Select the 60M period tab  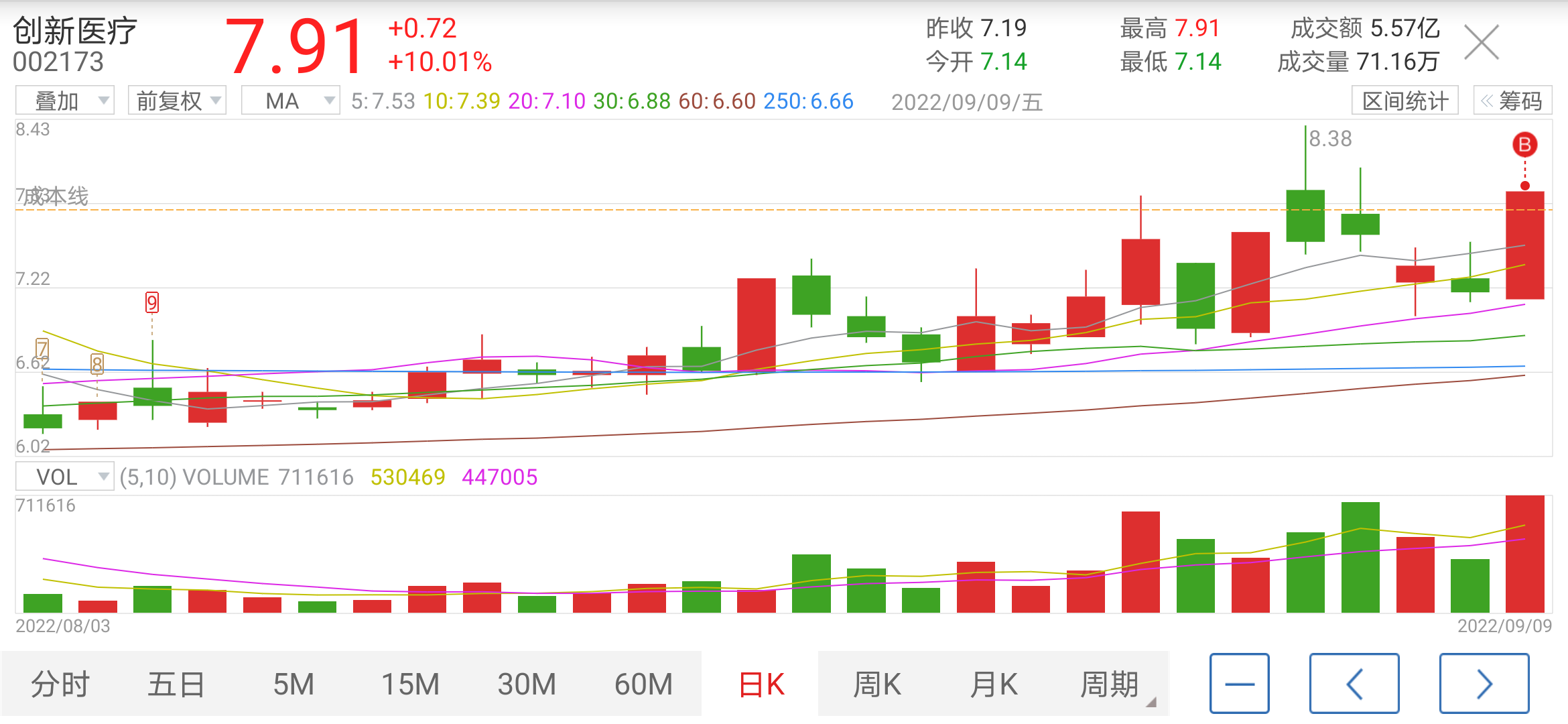643,684
